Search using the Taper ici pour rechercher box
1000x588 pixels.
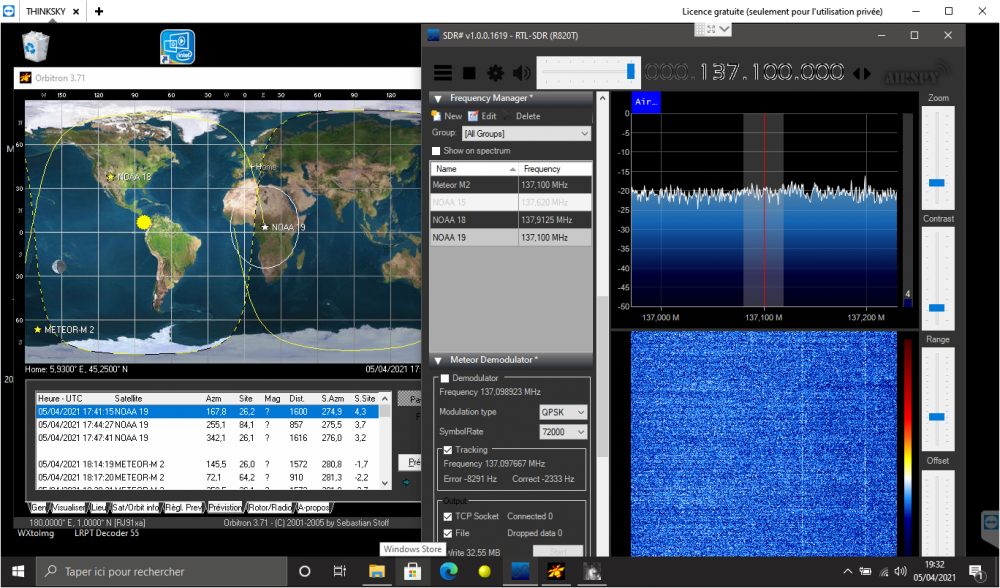[x=161, y=571]
